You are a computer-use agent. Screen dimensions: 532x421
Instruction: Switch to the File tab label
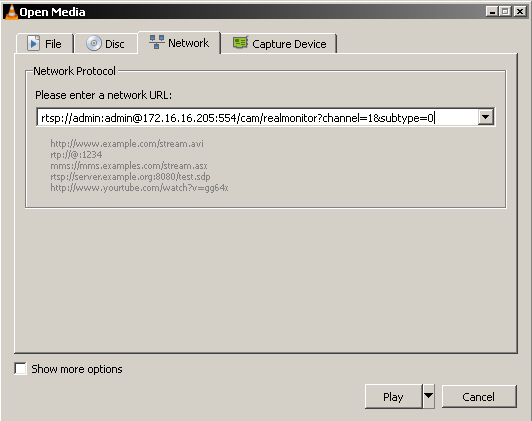[x=53, y=44]
